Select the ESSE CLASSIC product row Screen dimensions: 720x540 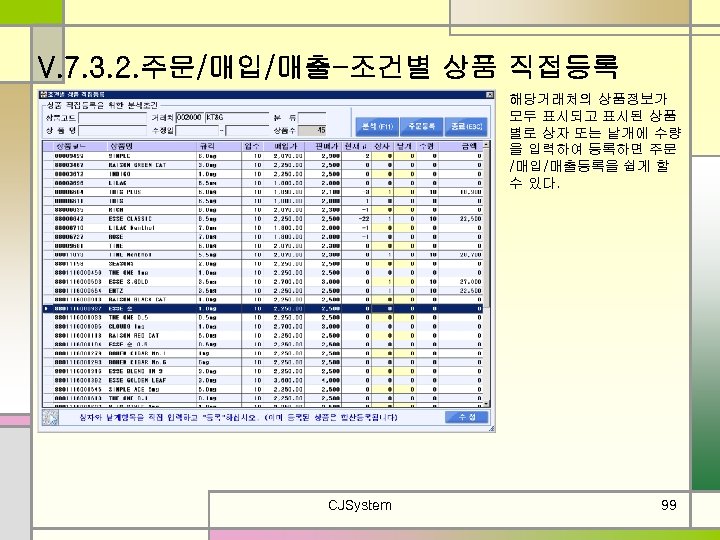(263, 219)
